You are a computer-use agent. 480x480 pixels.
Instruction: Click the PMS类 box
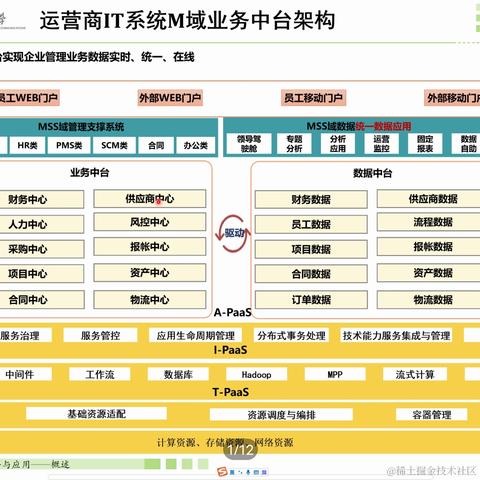[69, 145]
